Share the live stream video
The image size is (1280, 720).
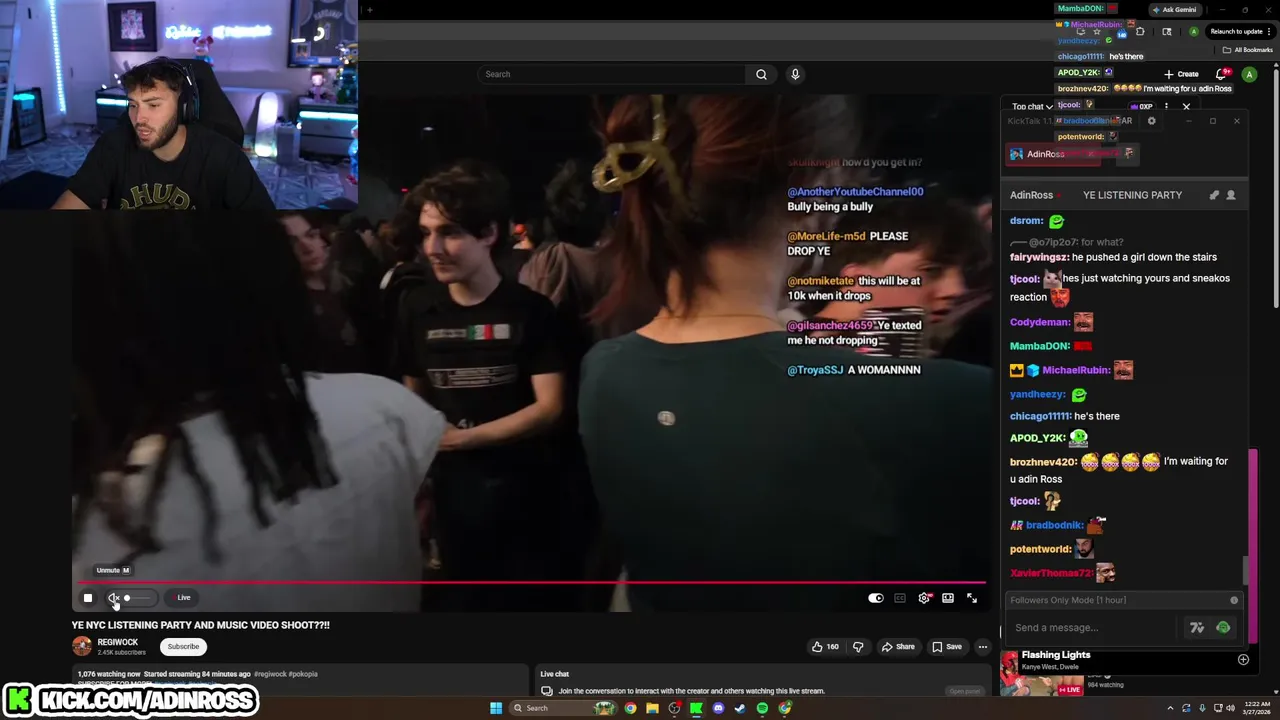(898, 647)
